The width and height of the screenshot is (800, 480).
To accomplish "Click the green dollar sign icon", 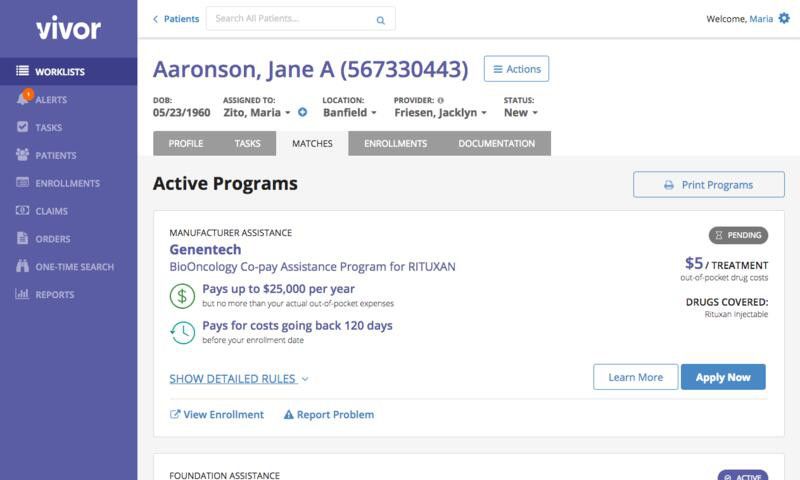I will click(182, 296).
